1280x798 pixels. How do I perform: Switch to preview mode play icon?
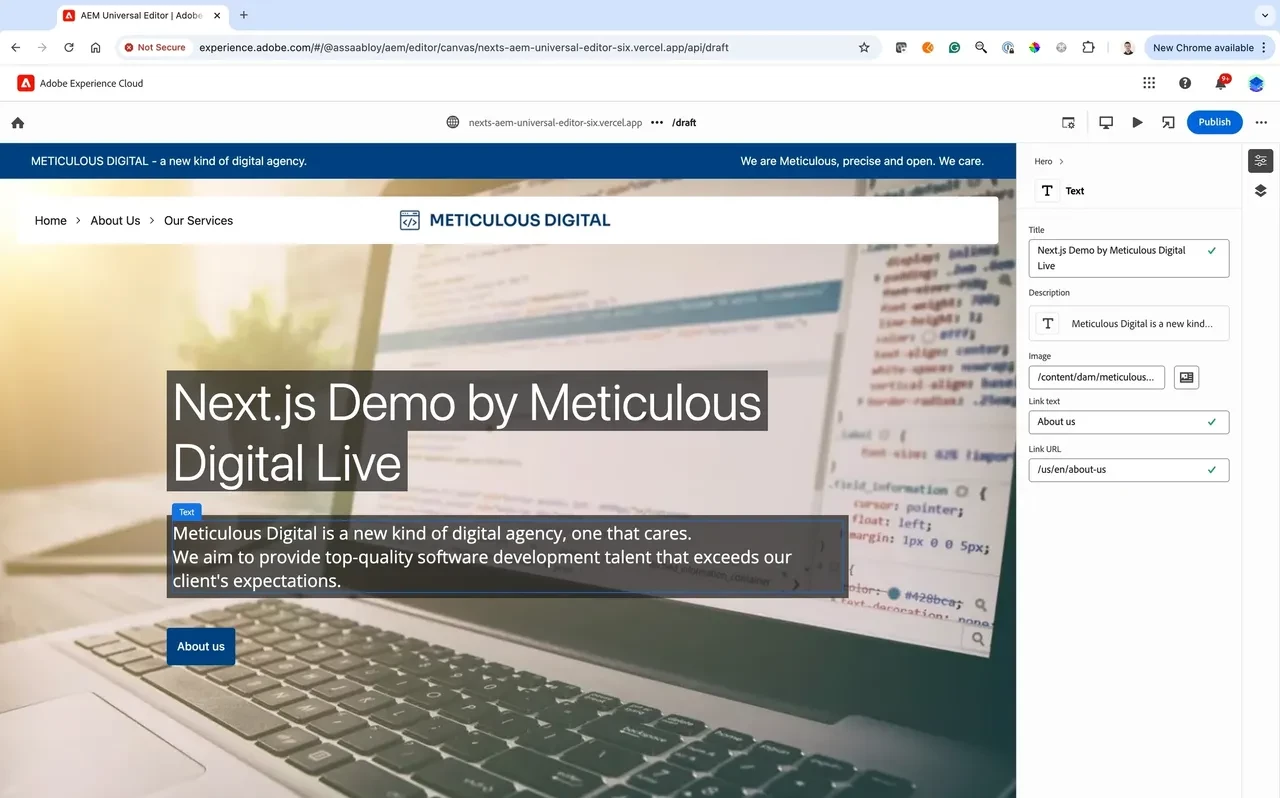(1137, 122)
